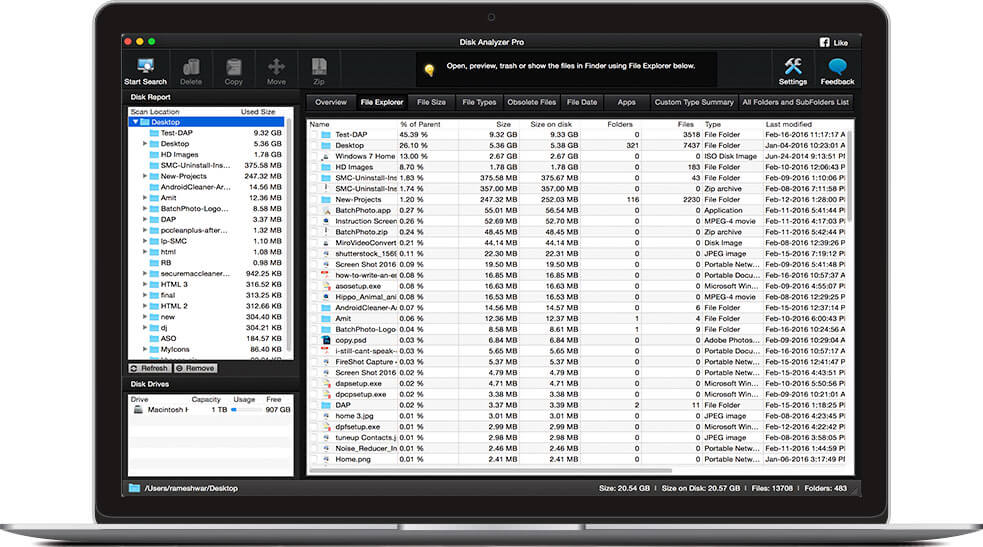Click folder icon in the status bar path
Screen dimensions: 983x547
pos(134,488)
